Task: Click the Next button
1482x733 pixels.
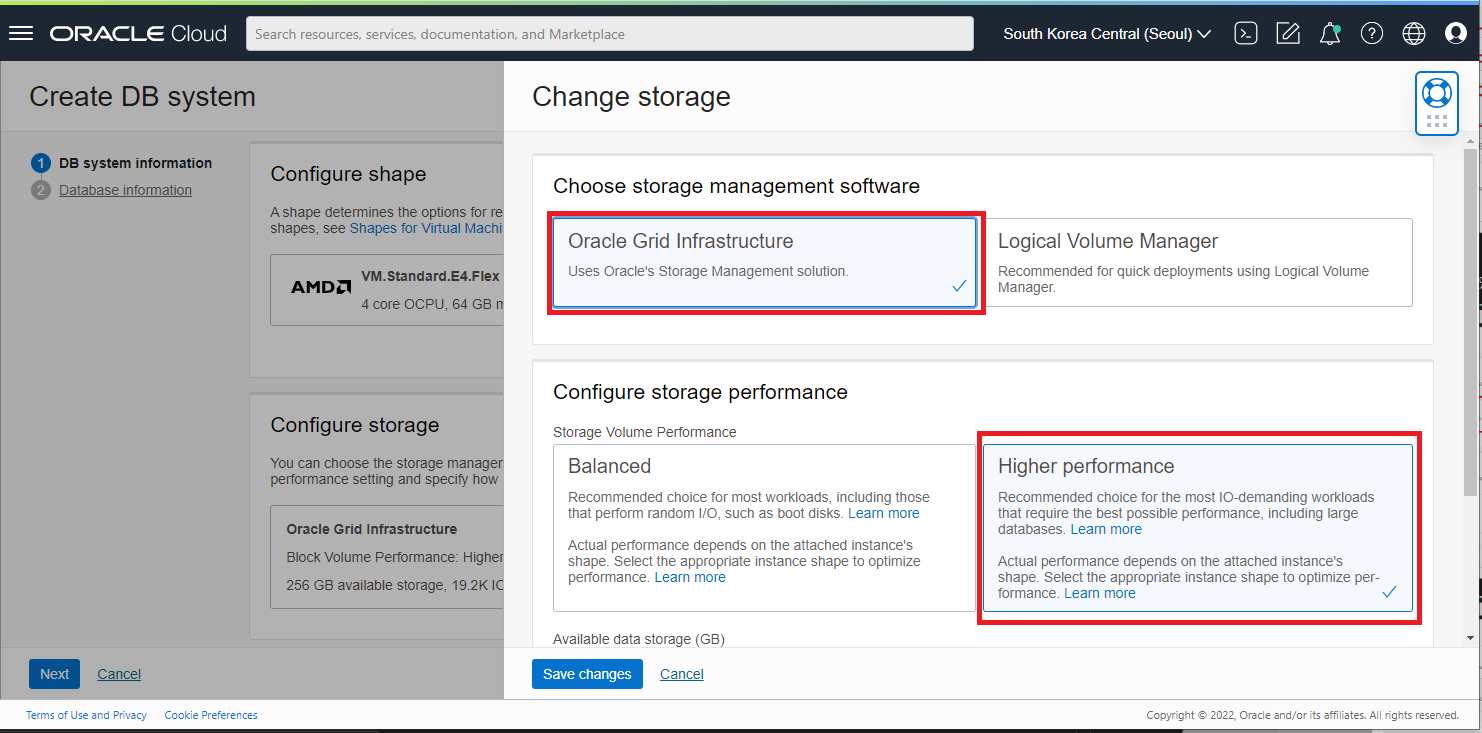Action: coord(54,674)
